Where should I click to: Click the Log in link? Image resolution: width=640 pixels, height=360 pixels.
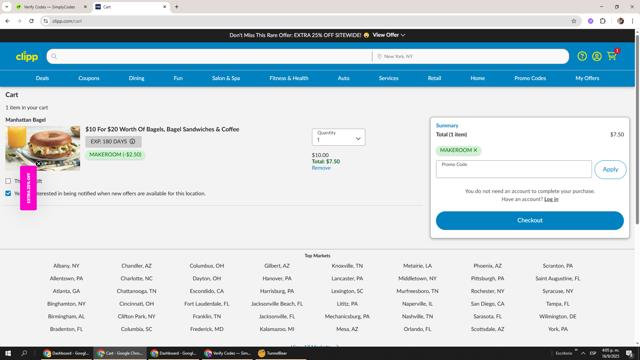point(551,199)
